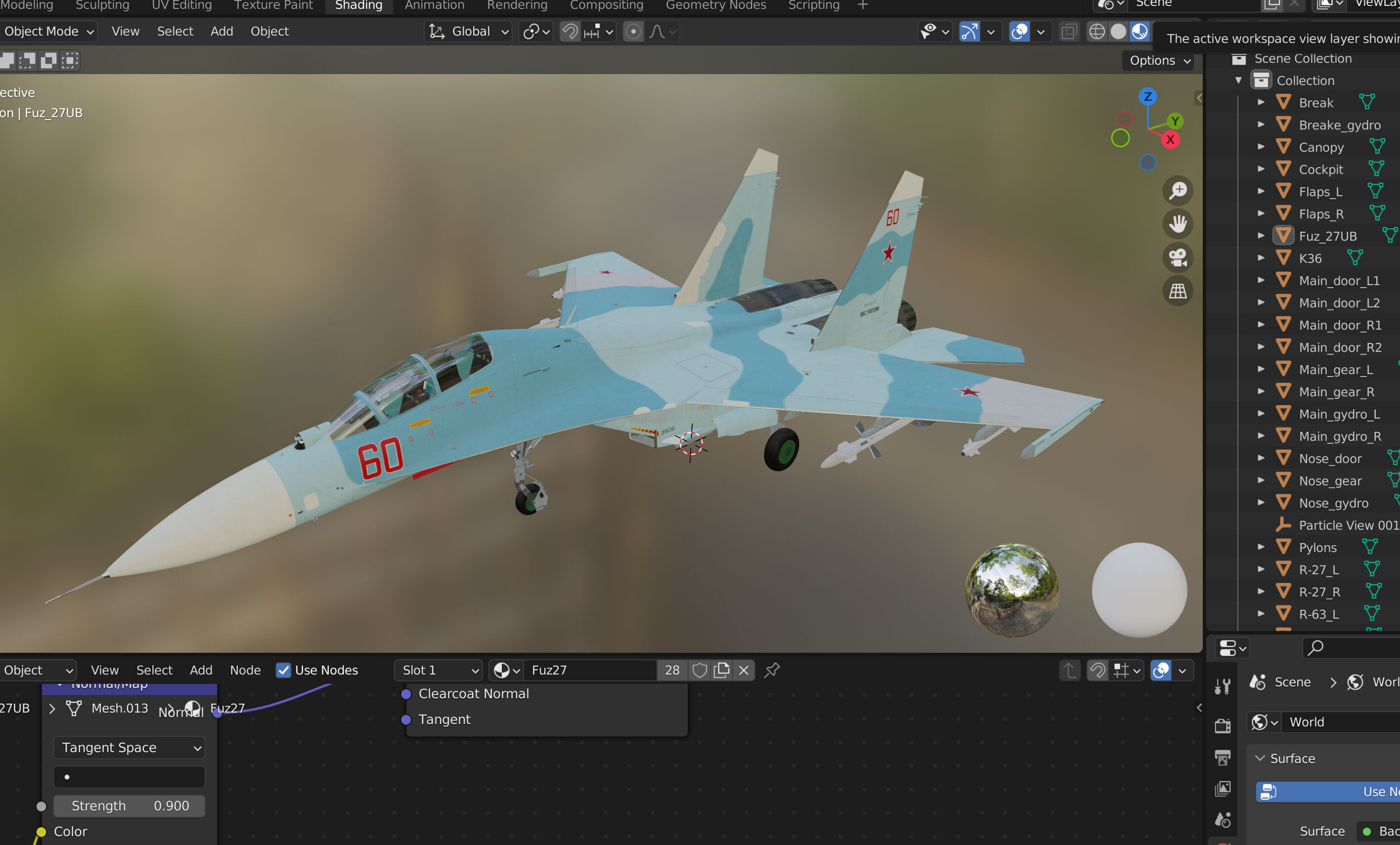Open the View Layer properties tab
The image size is (1400, 845).
tap(1223, 788)
